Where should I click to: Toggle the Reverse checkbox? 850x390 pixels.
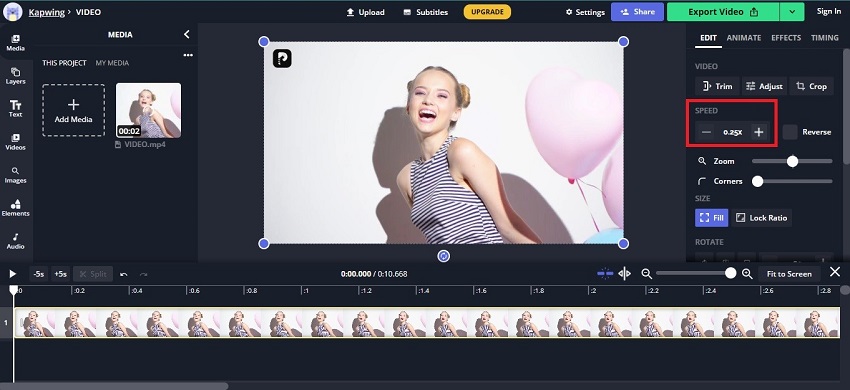click(790, 132)
